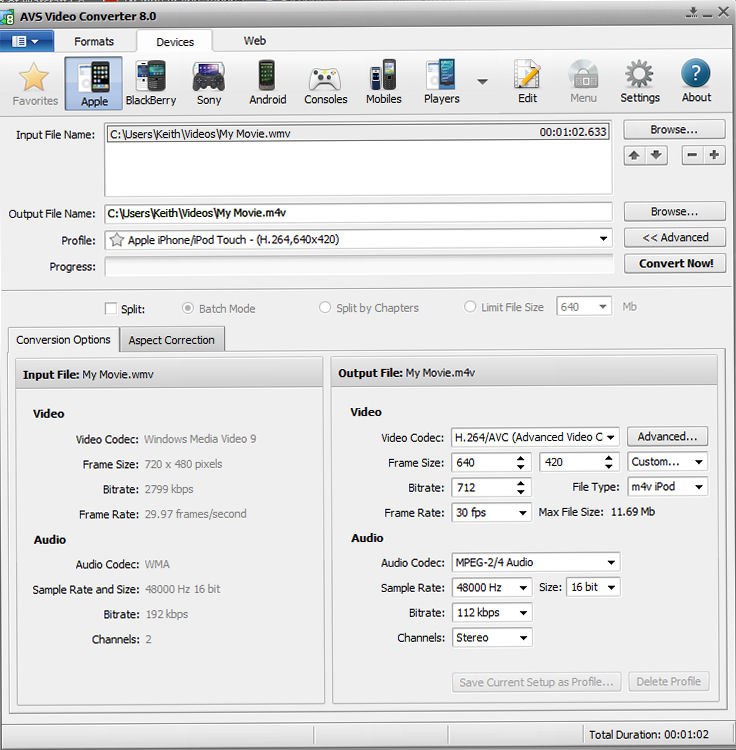Select the Sony devices category
This screenshot has height=750, width=736.
click(209, 84)
